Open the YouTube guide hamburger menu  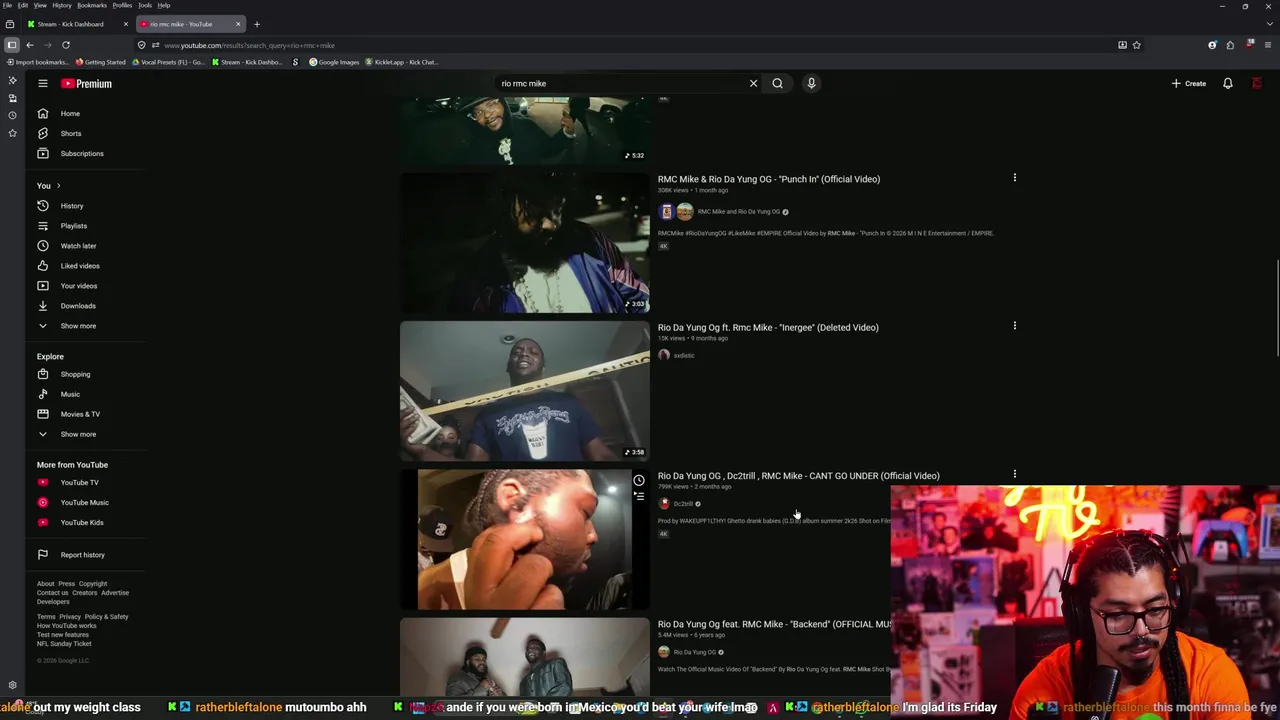[43, 84]
